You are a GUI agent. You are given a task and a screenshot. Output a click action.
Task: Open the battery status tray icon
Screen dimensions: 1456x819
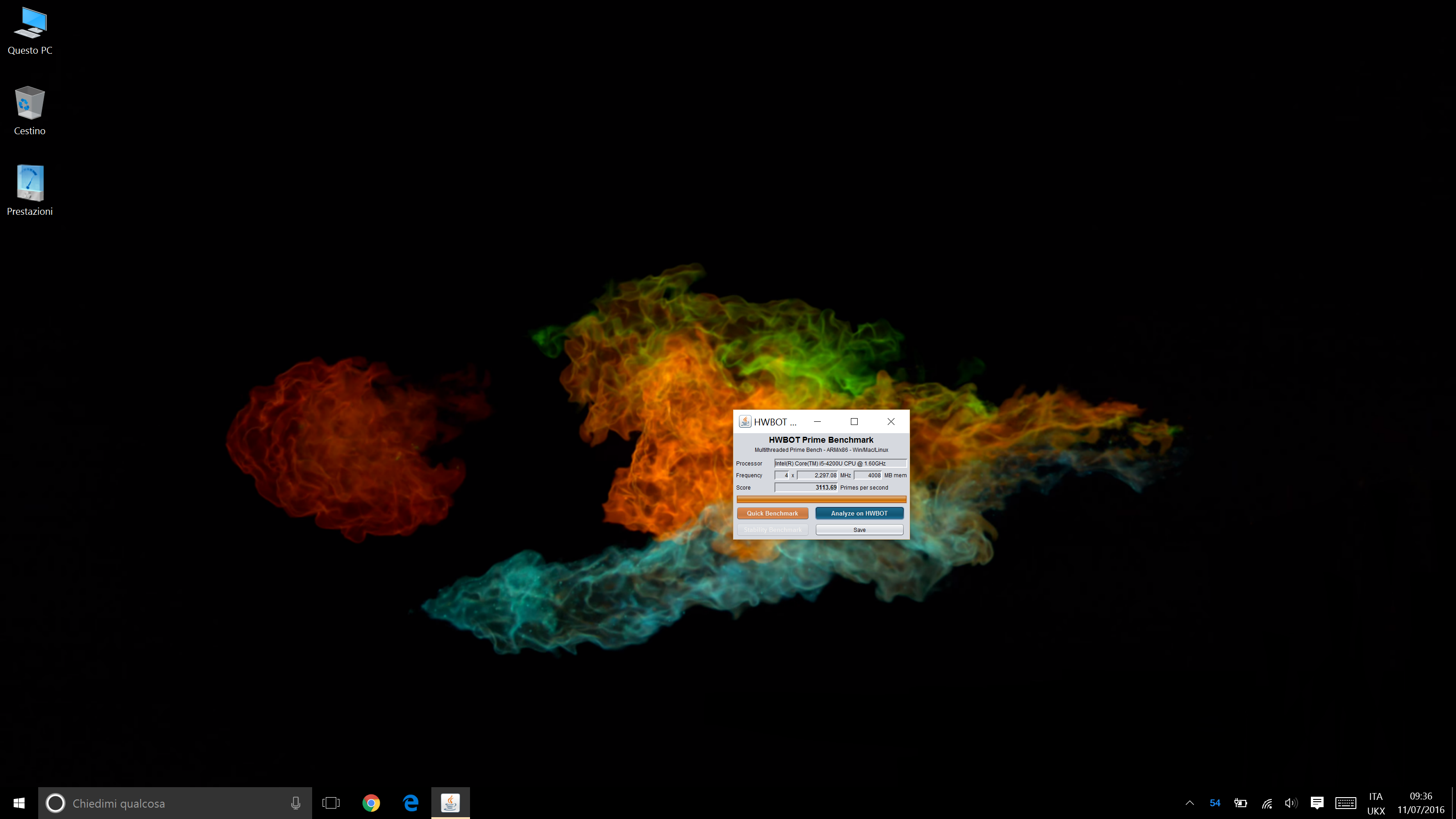(1241, 803)
